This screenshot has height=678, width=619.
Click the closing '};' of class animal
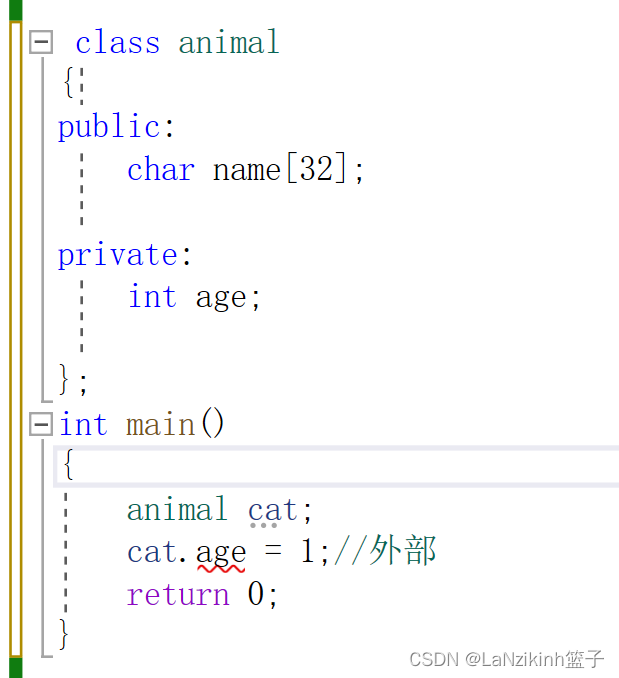(73, 379)
